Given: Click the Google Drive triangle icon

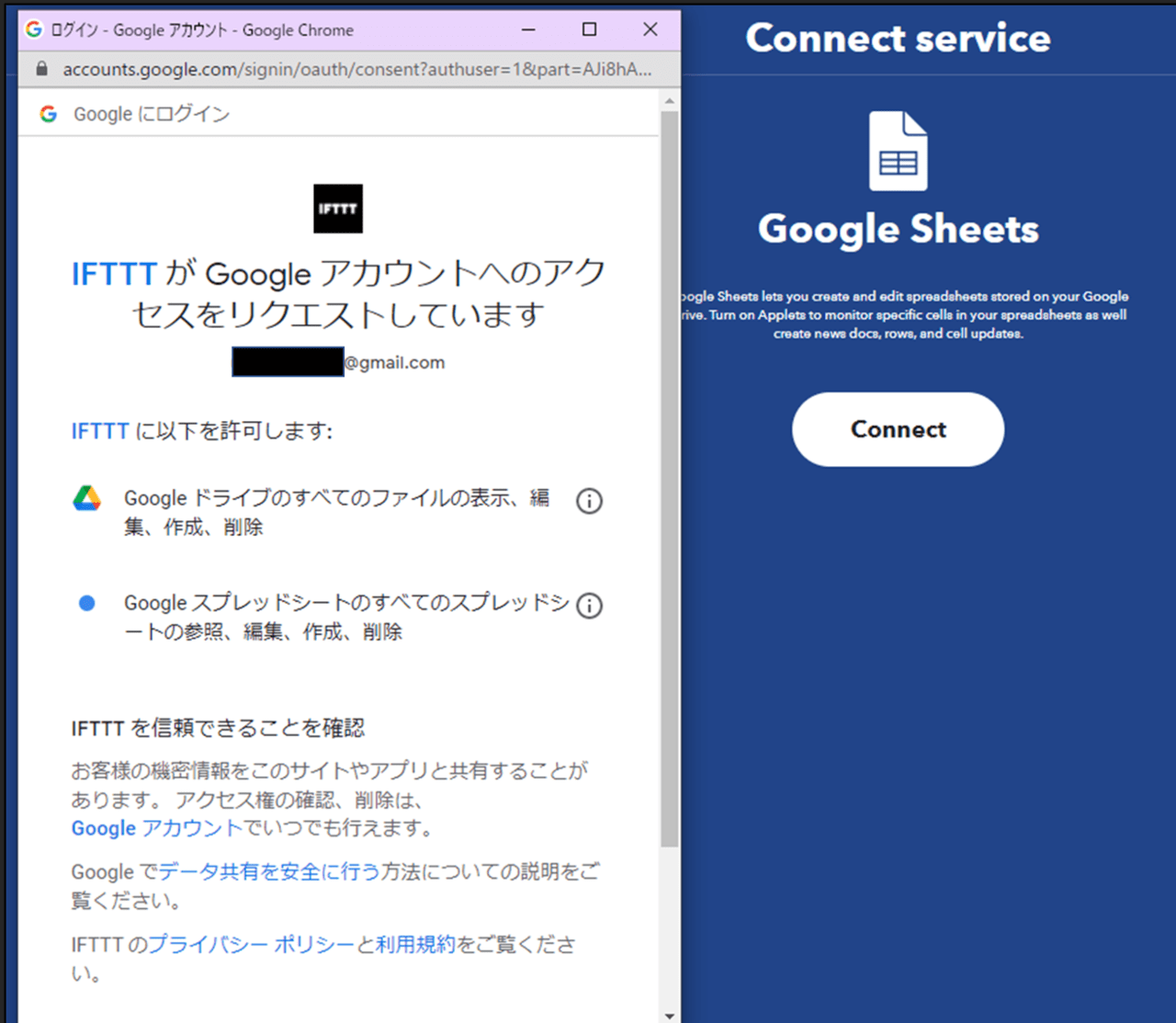Looking at the screenshot, I should [87, 498].
